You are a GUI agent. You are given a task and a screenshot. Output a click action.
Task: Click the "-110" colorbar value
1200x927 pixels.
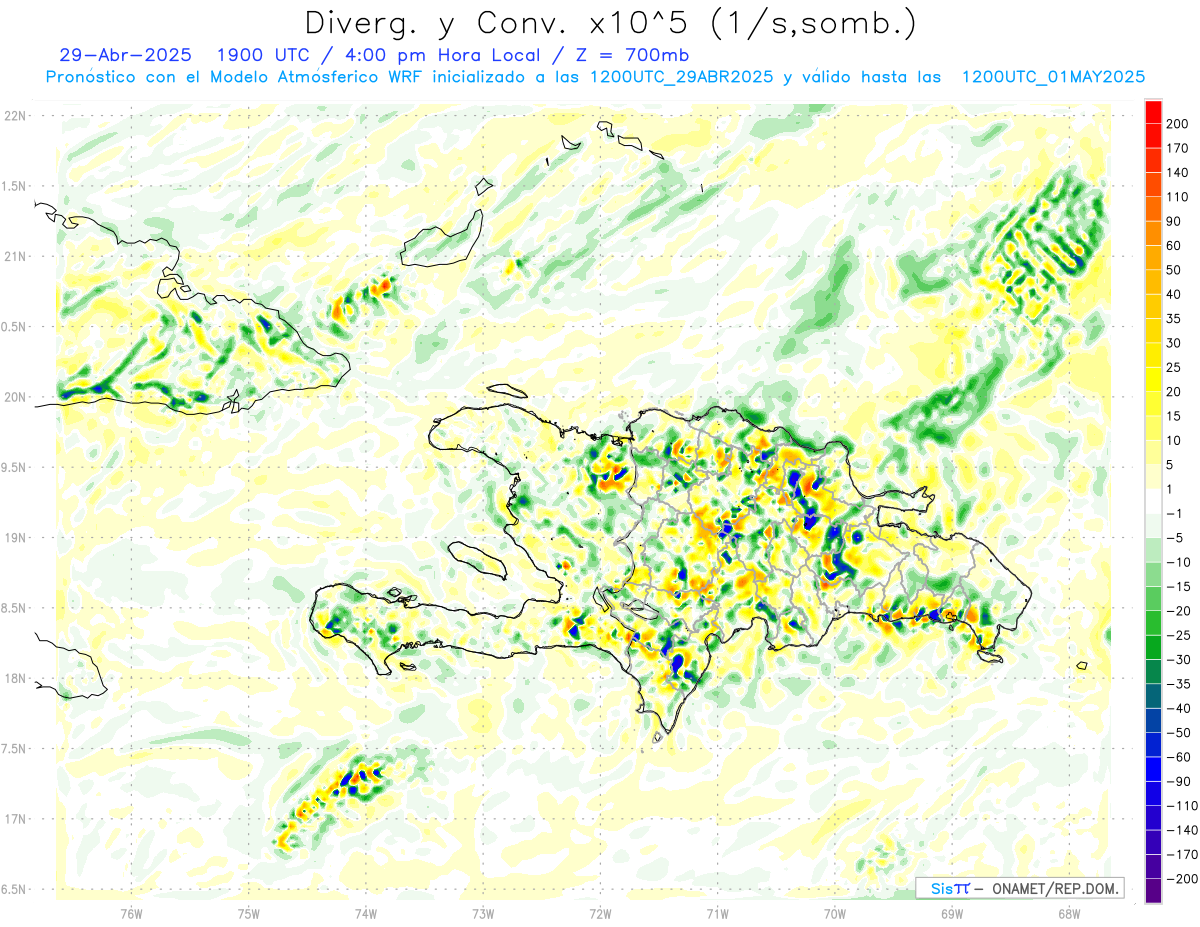tap(1181, 806)
